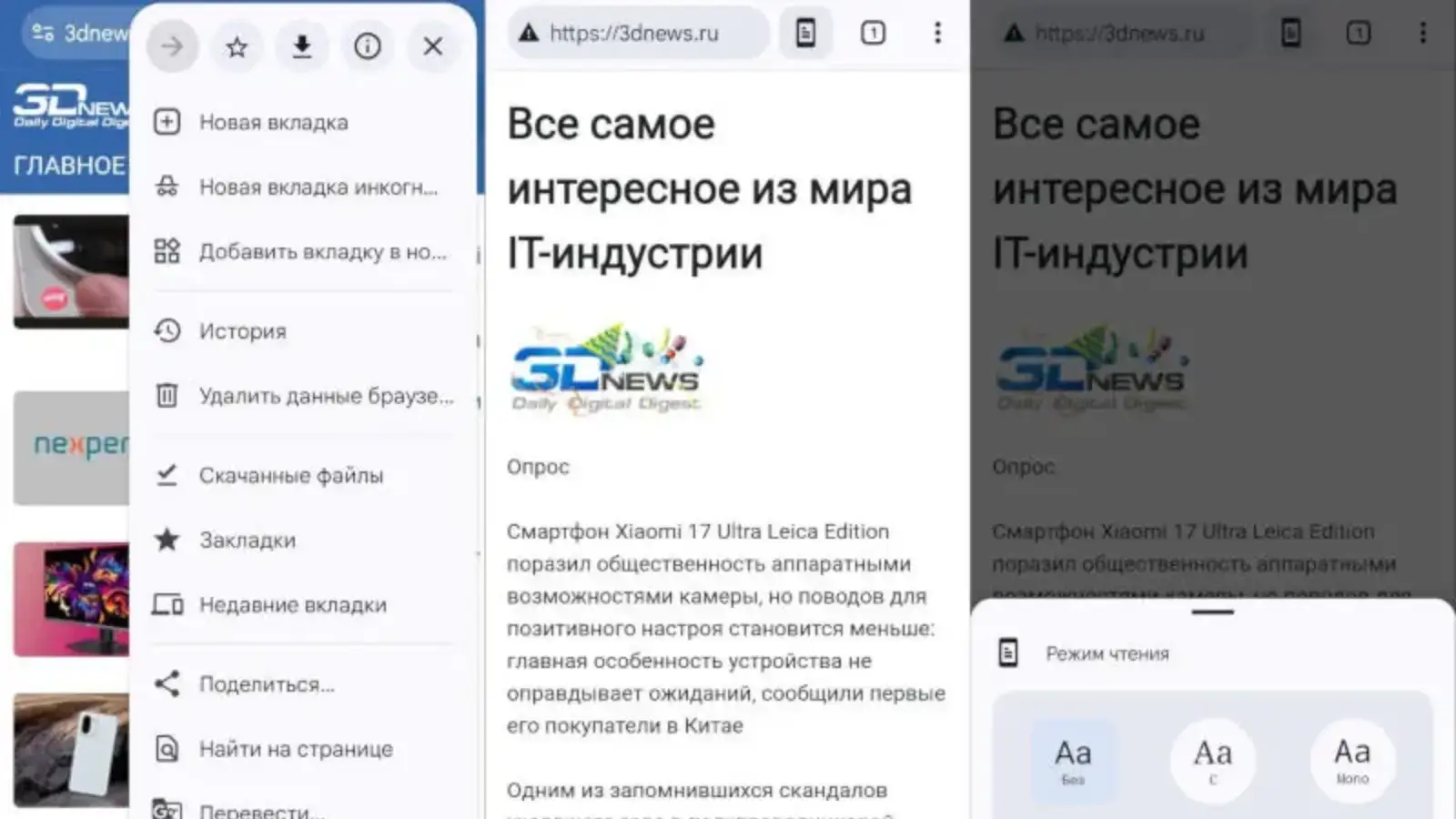
Task: Select the С serif font option
Action: 1212,759
